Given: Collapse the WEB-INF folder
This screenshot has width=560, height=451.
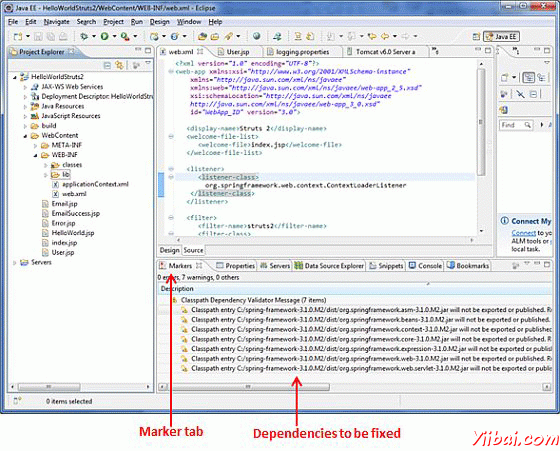Looking at the screenshot, I should (35, 155).
